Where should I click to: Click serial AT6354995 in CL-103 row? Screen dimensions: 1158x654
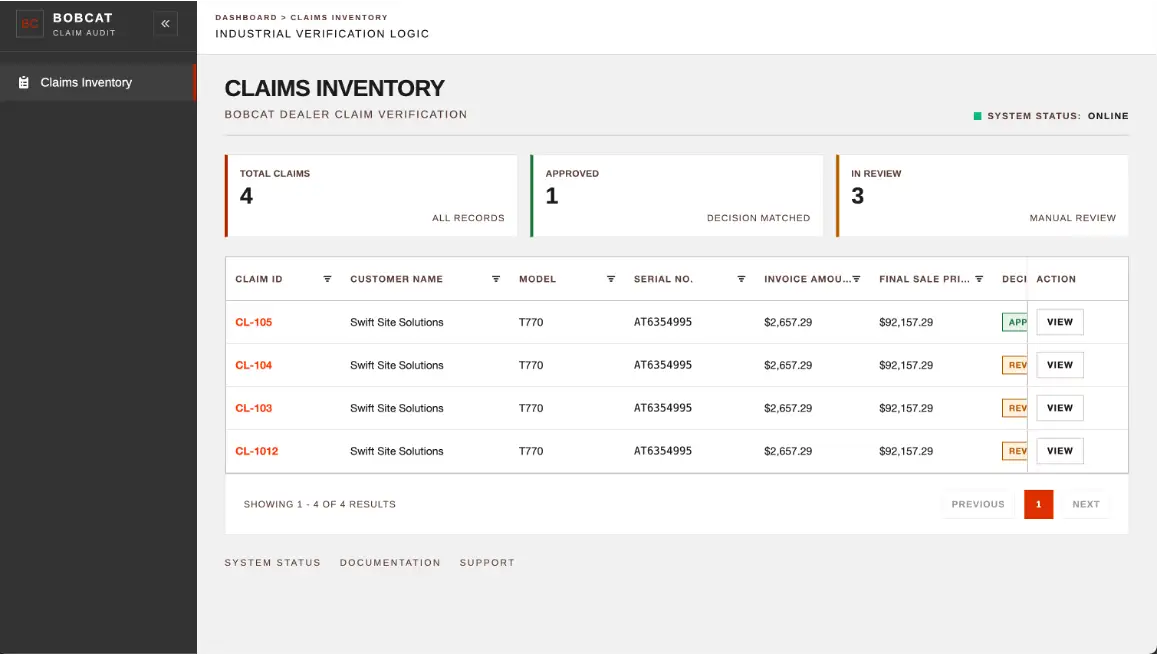tap(662, 407)
